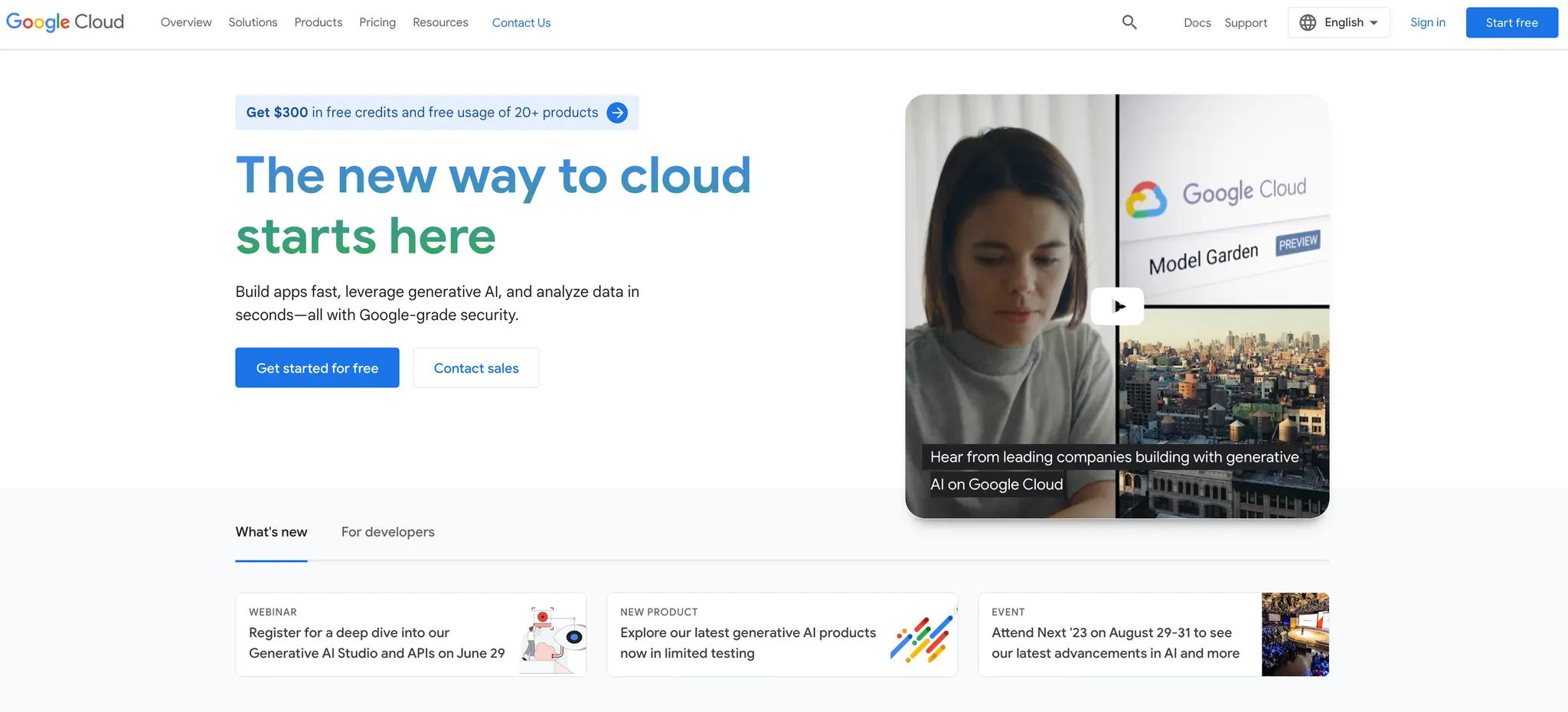Open the Pricing page
The width and height of the screenshot is (1568, 712).
377,23
